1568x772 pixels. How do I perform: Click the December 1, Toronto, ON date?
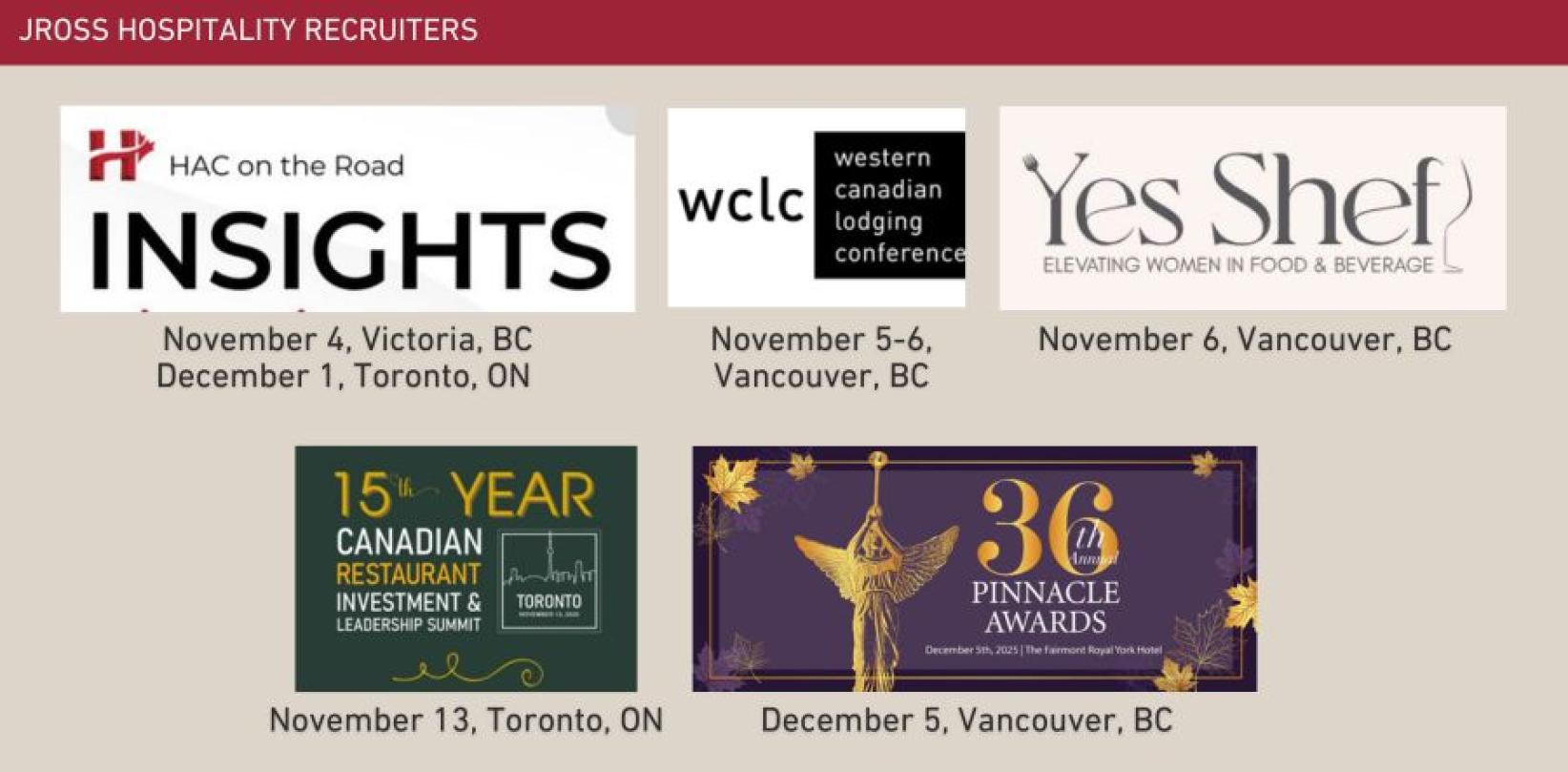pos(343,376)
